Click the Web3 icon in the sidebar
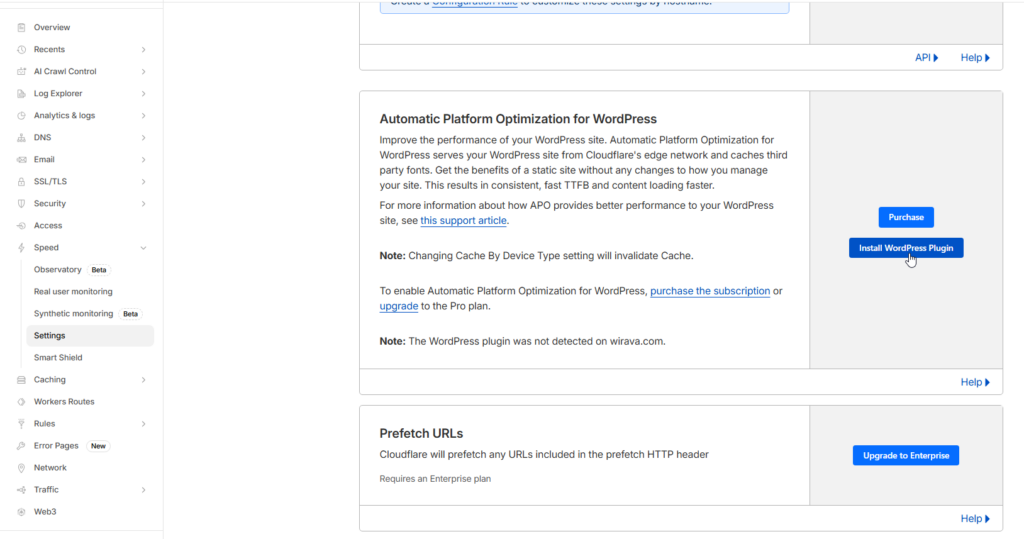Viewport: 1024px width, 539px height. (x=22, y=511)
